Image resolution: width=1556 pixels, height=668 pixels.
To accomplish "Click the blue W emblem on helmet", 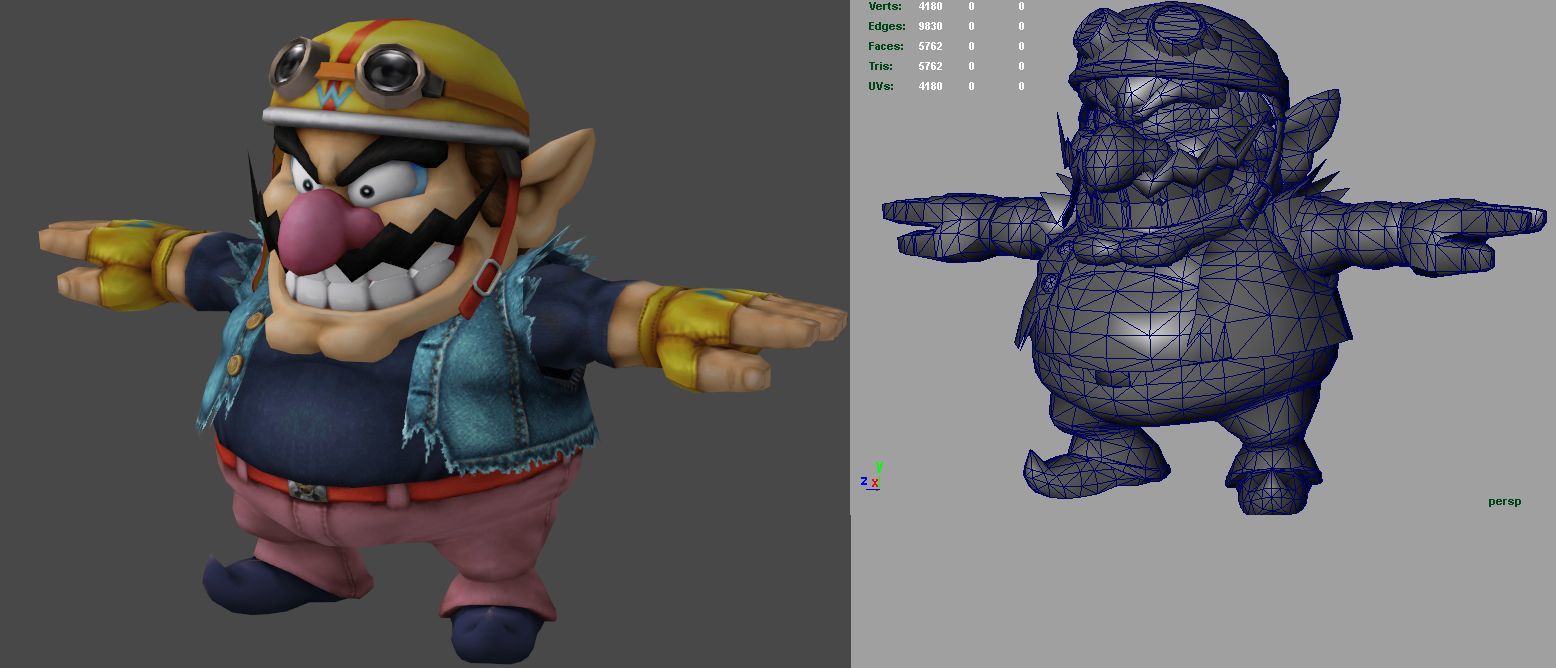I will click(332, 96).
